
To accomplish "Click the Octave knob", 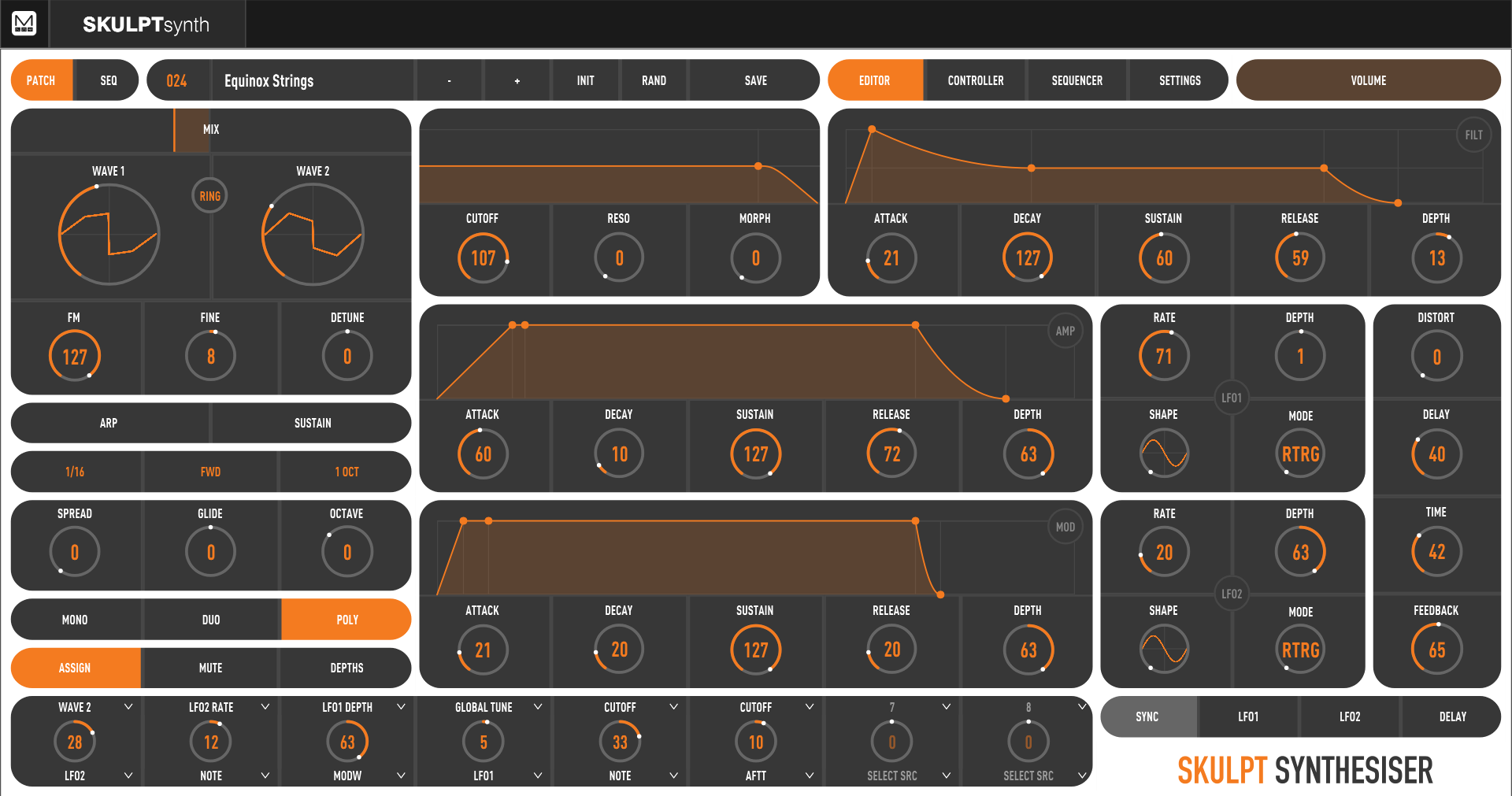I will pyautogui.click(x=347, y=552).
